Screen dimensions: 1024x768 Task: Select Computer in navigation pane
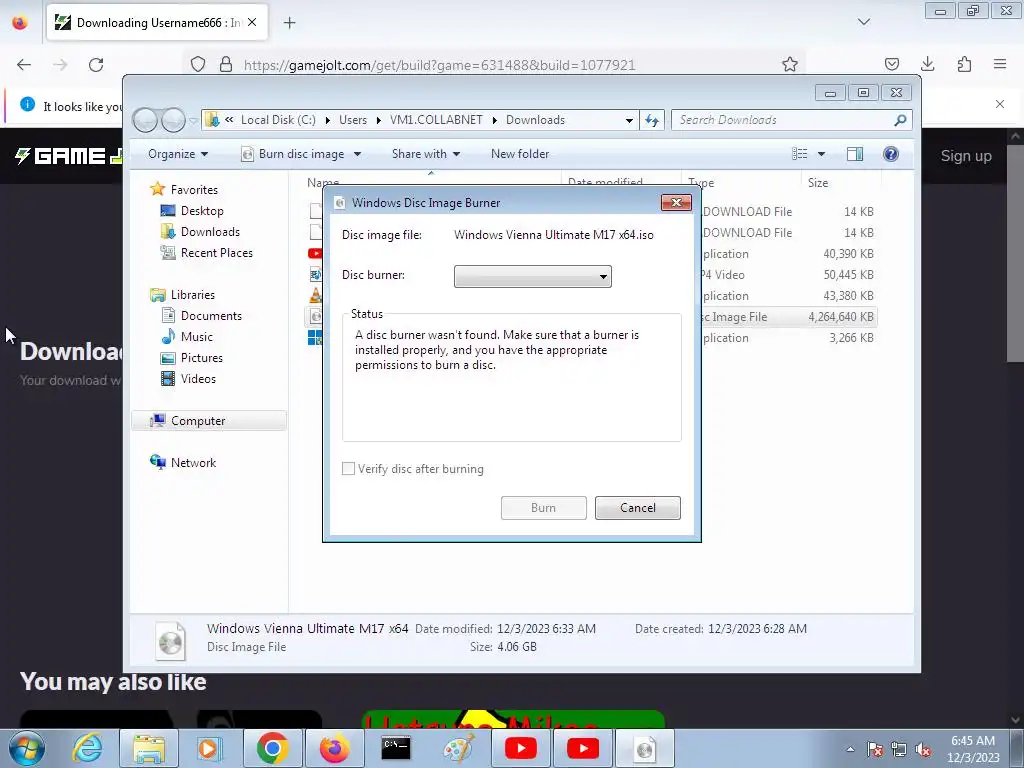tap(210, 421)
